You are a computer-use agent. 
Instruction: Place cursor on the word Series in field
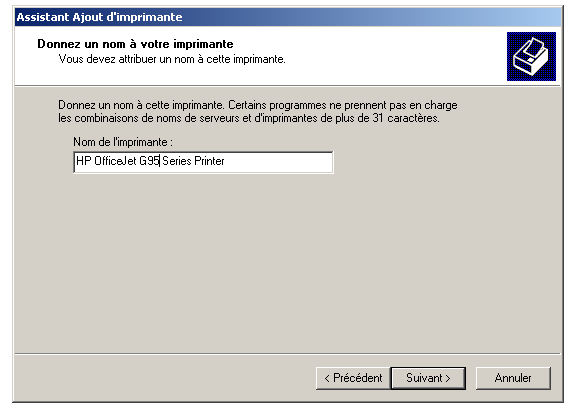coord(176,161)
